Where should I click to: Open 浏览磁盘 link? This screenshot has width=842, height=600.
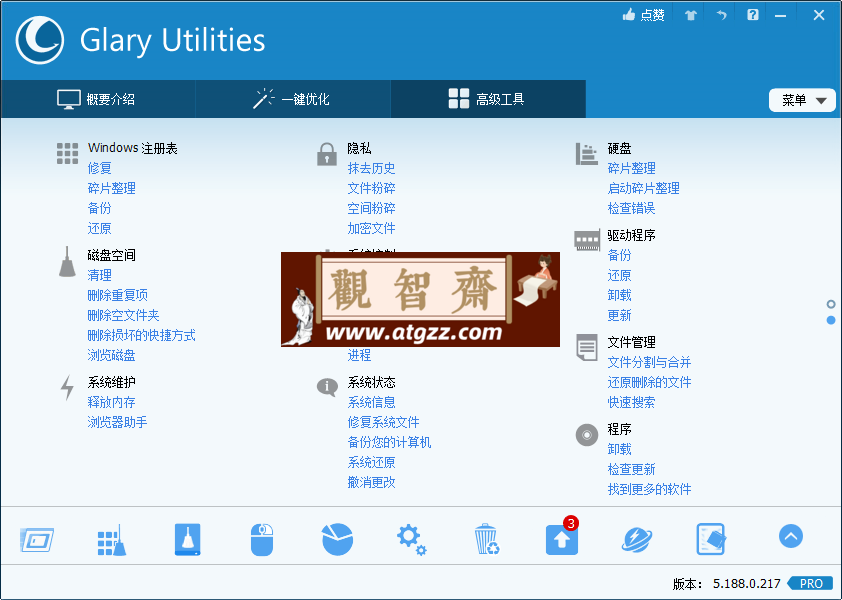pos(112,355)
